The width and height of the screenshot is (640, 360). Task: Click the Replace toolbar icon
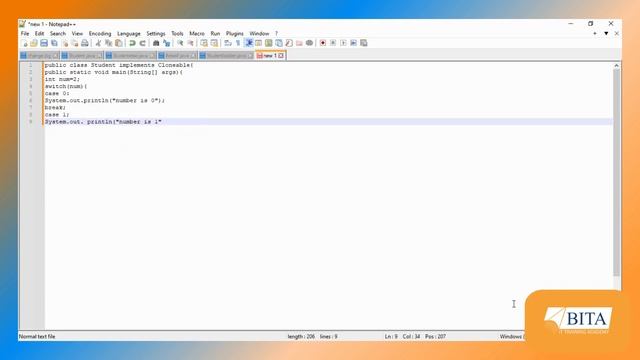[166, 43]
